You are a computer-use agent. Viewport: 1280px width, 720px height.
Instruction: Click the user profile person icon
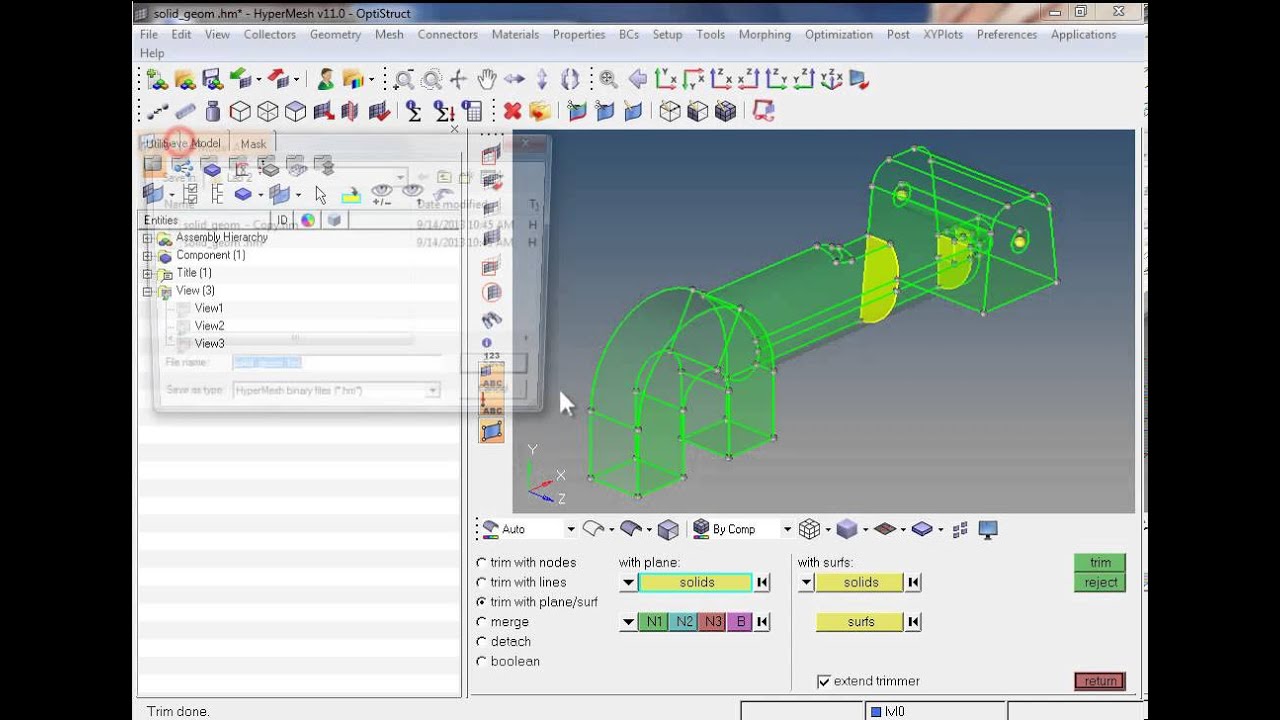[326, 79]
